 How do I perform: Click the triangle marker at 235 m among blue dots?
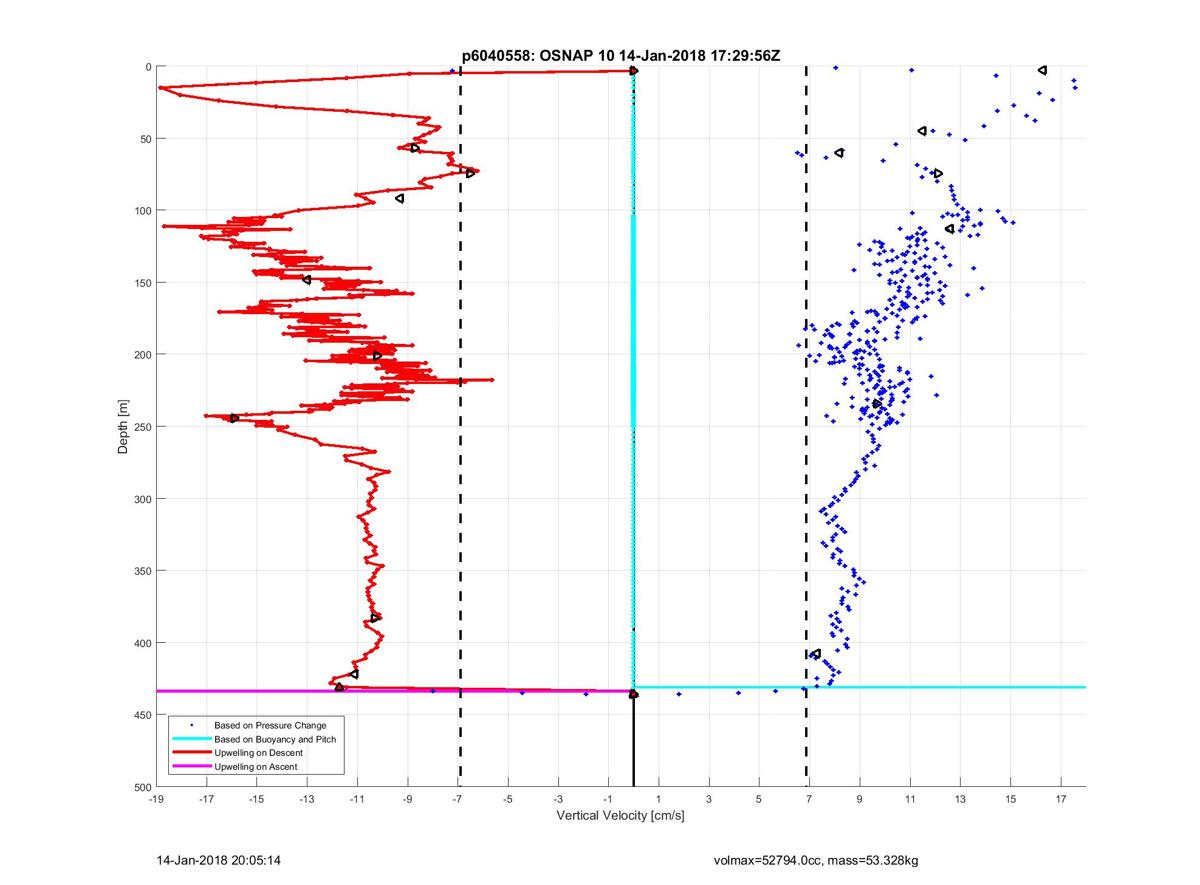[x=877, y=404]
